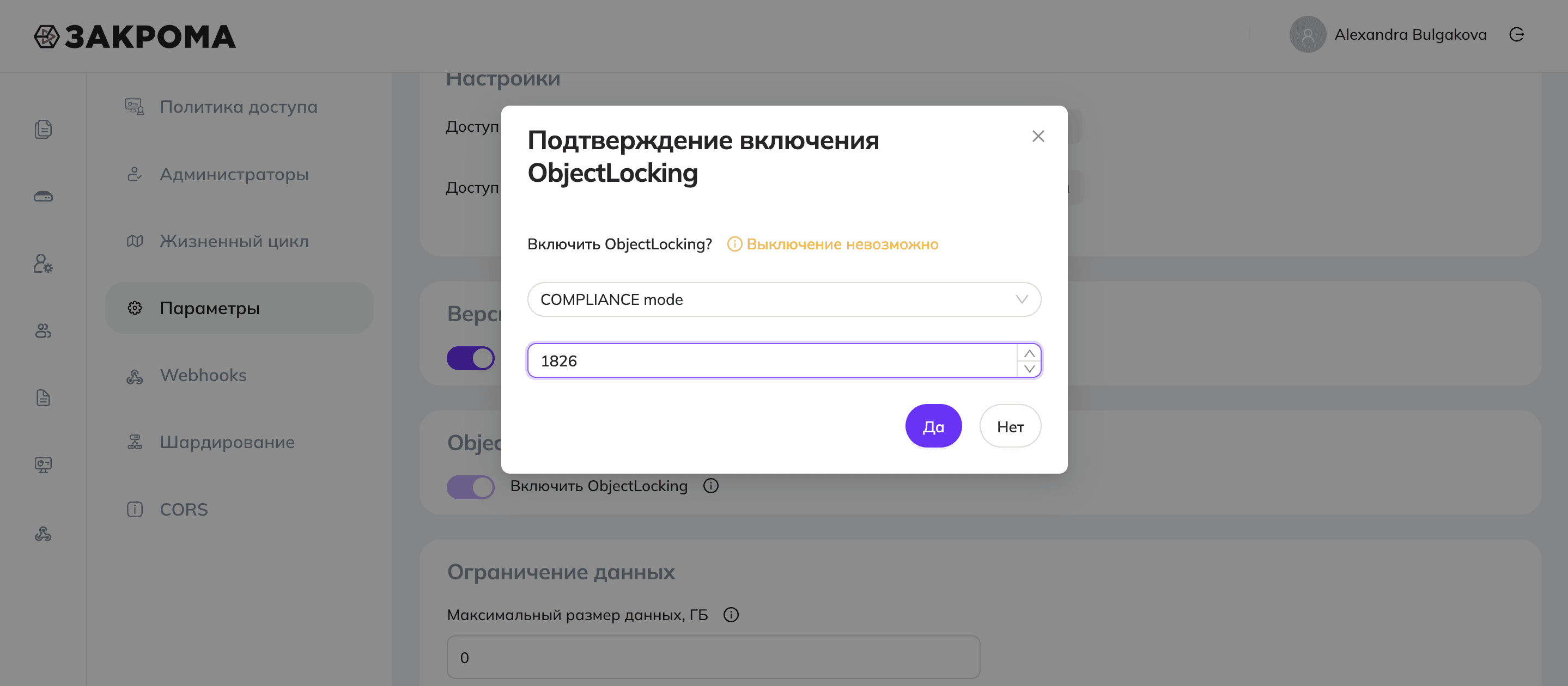
Task: Confirm with the Да button
Action: click(x=933, y=426)
